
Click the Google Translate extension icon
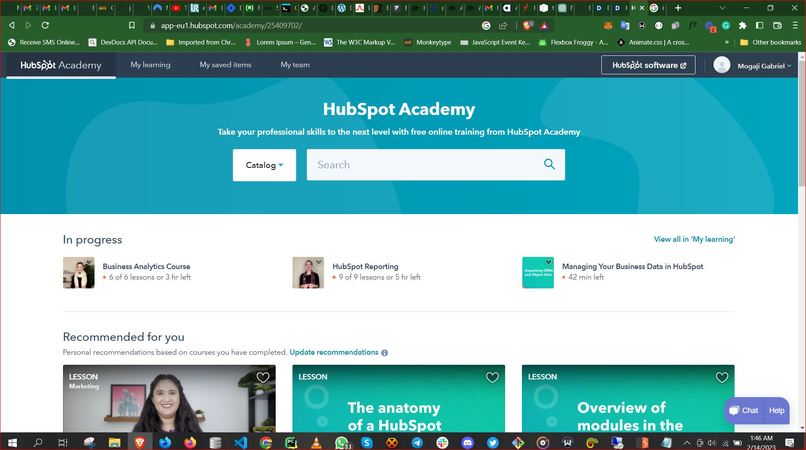pyautogui.click(x=625, y=25)
